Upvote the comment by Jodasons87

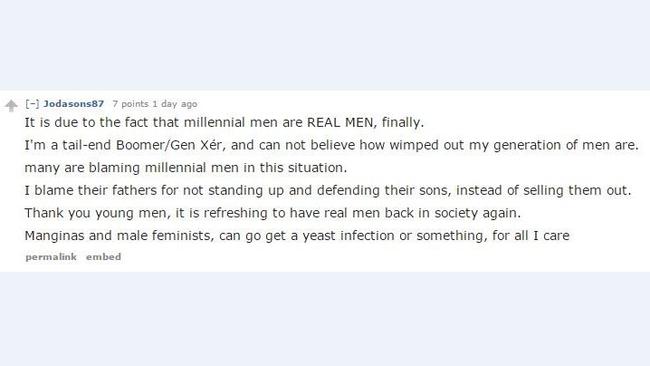[11, 106]
